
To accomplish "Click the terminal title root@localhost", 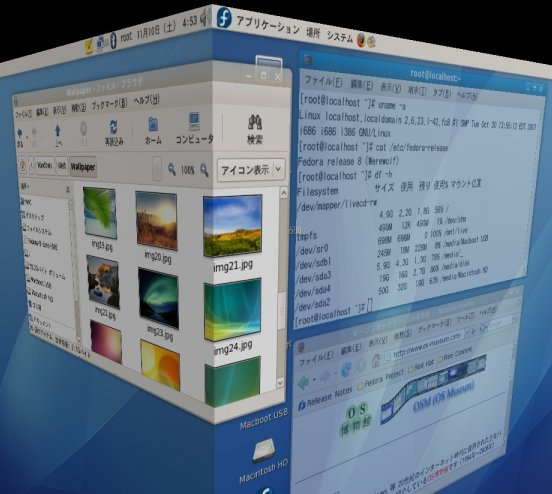I will click(x=435, y=76).
